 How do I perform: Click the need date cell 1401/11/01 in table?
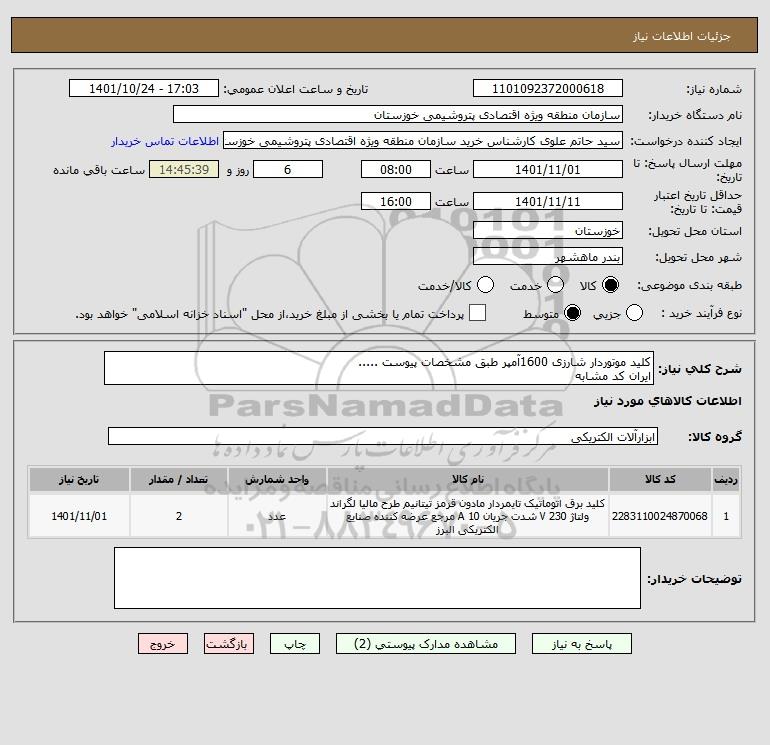click(x=79, y=516)
